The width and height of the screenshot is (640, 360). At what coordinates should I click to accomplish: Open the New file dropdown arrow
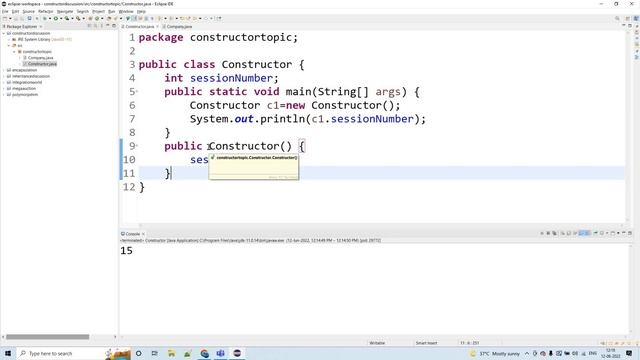(10, 18)
